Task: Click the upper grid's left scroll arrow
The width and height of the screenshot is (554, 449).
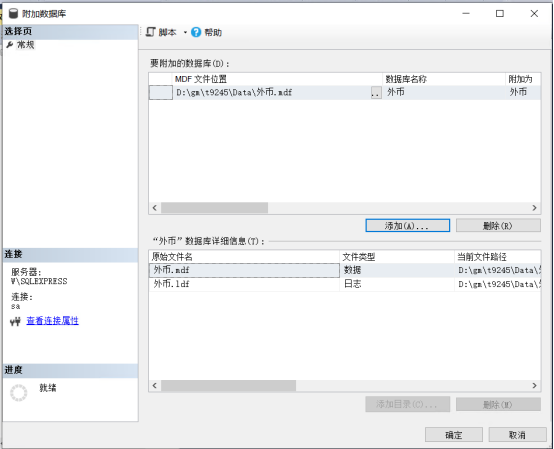Action: [x=154, y=208]
